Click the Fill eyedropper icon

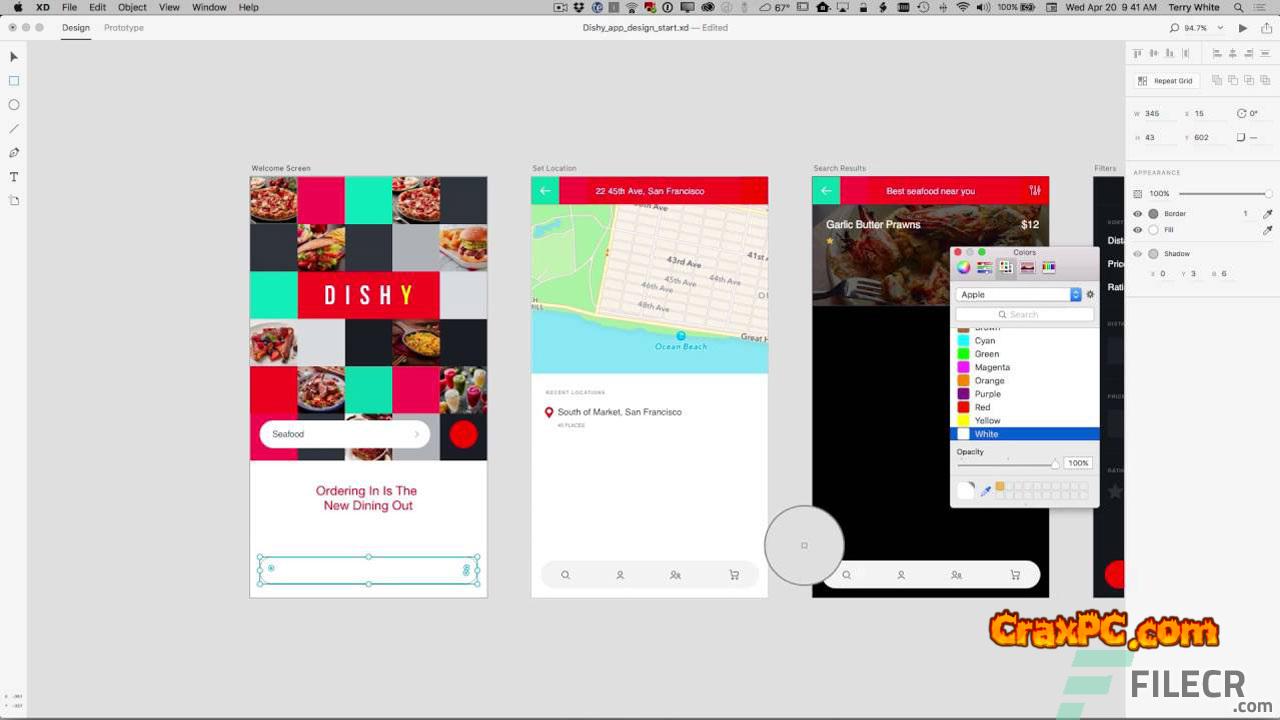pos(1268,230)
